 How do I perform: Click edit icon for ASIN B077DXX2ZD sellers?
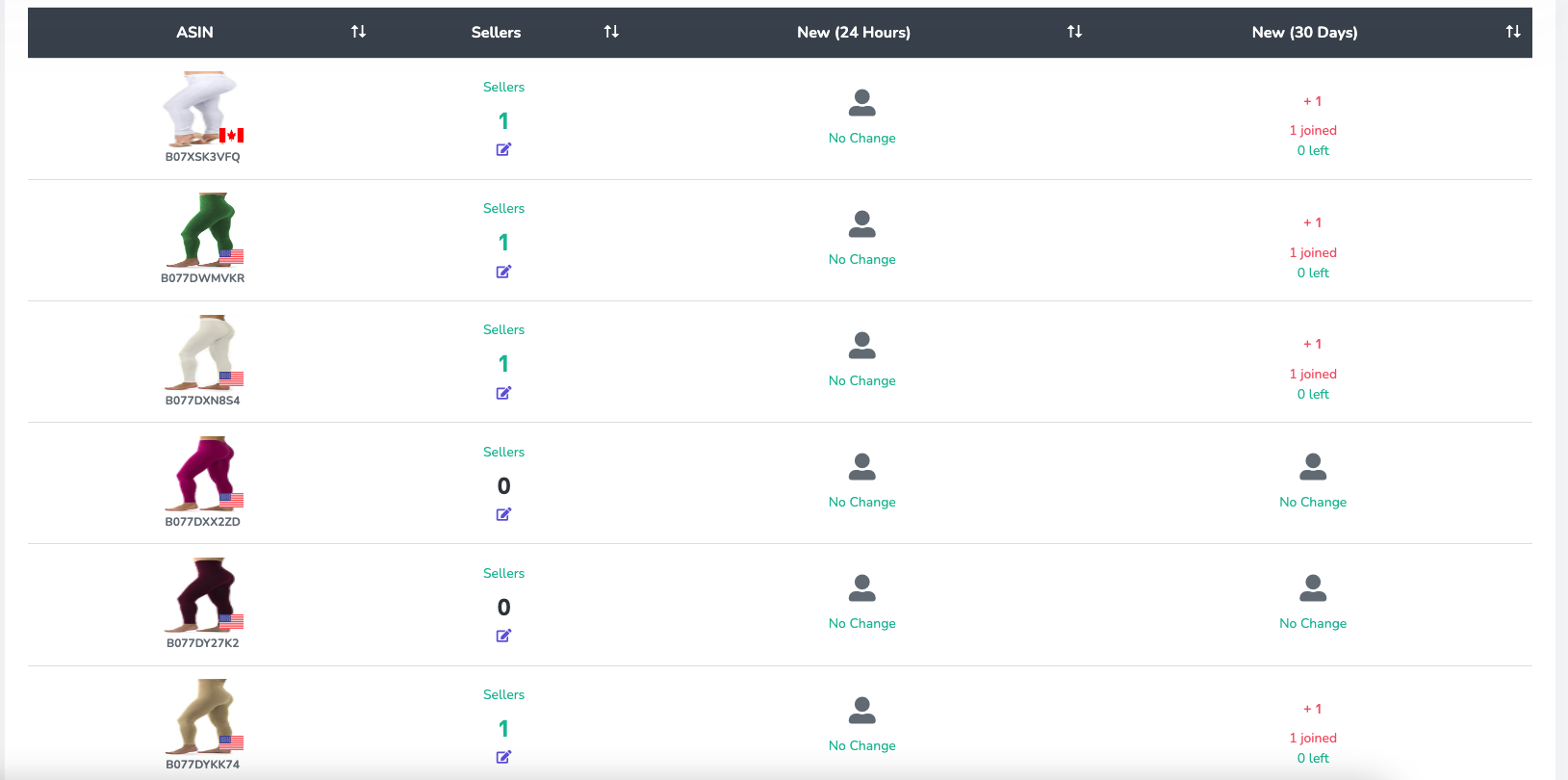coord(503,514)
